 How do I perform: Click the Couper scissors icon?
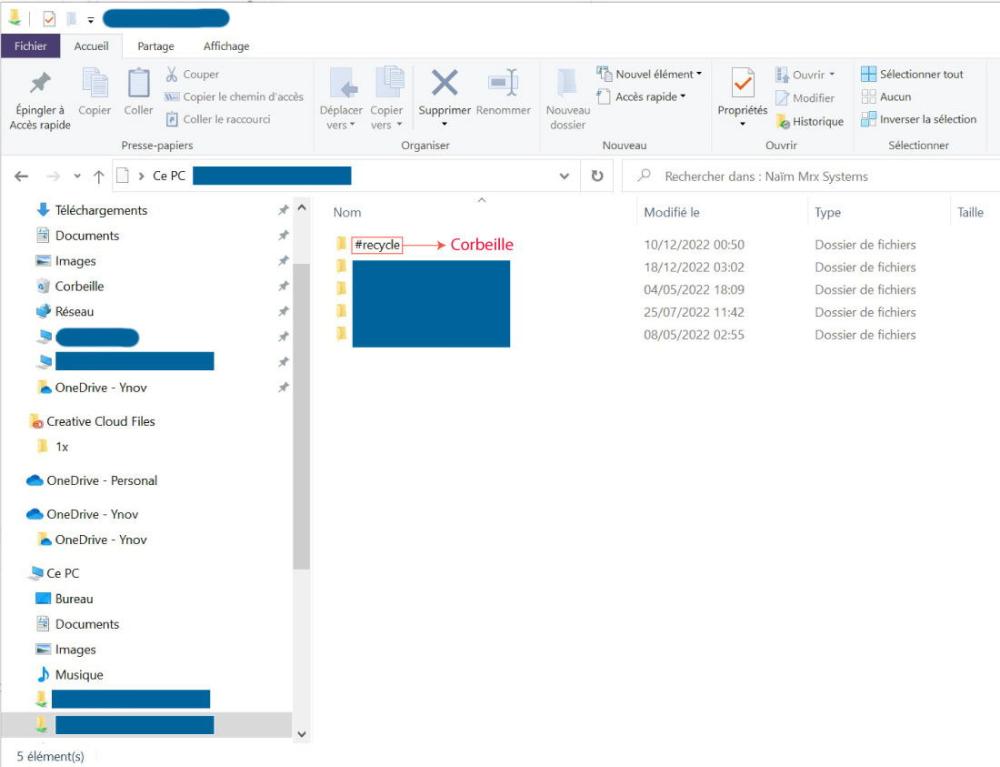pos(172,74)
